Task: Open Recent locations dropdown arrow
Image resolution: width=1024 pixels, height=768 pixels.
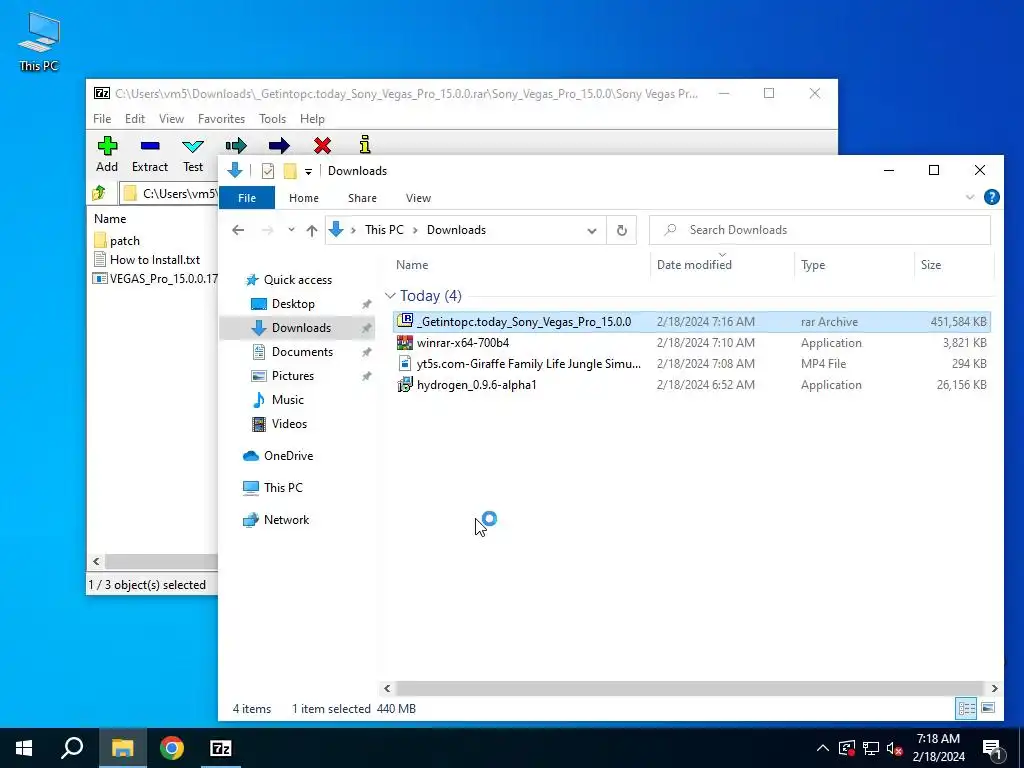Action: click(x=291, y=230)
